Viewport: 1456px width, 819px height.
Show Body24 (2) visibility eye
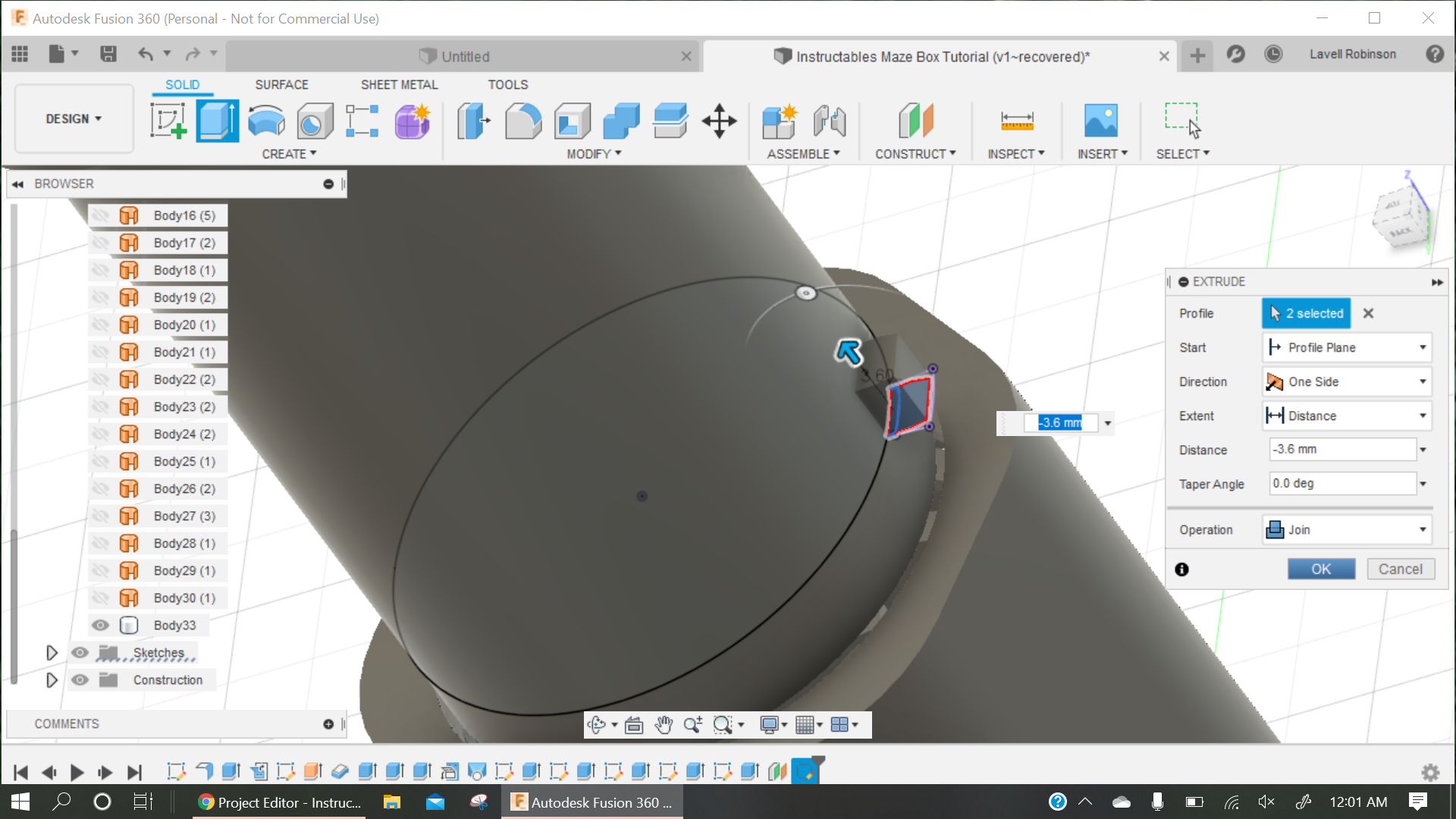coord(100,434)
